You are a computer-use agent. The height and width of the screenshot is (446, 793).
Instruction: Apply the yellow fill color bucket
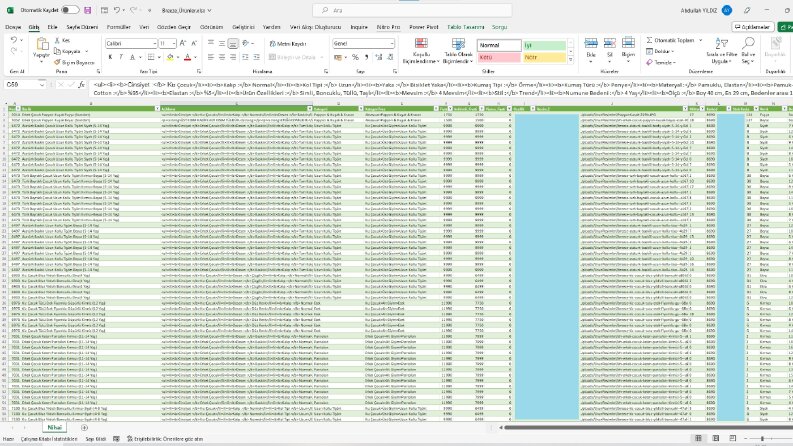tap(170, 57)
